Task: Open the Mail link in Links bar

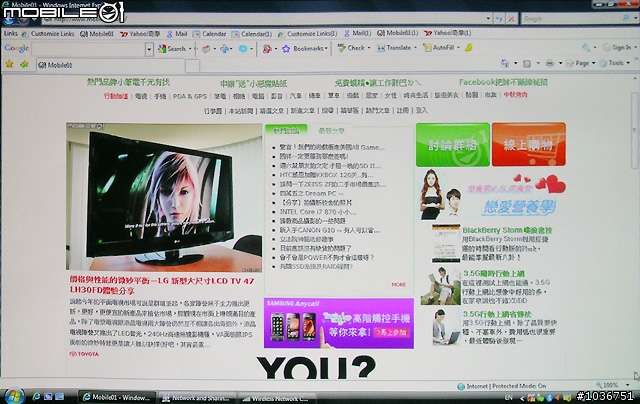Action: tap(177, 34)
